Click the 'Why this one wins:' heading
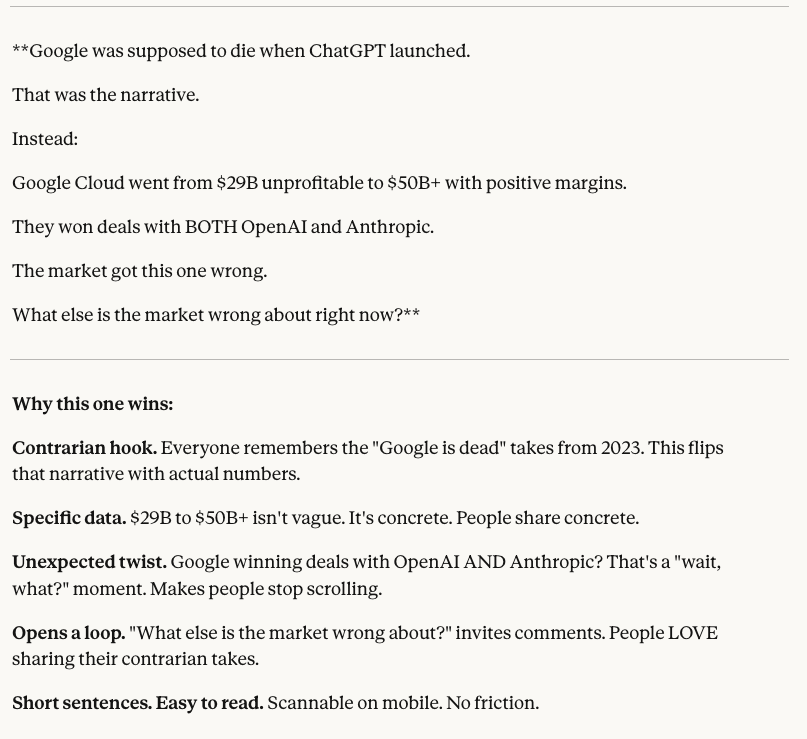This screenshot has width=807, height=739. pyautogui.click(x=93, y=404)
